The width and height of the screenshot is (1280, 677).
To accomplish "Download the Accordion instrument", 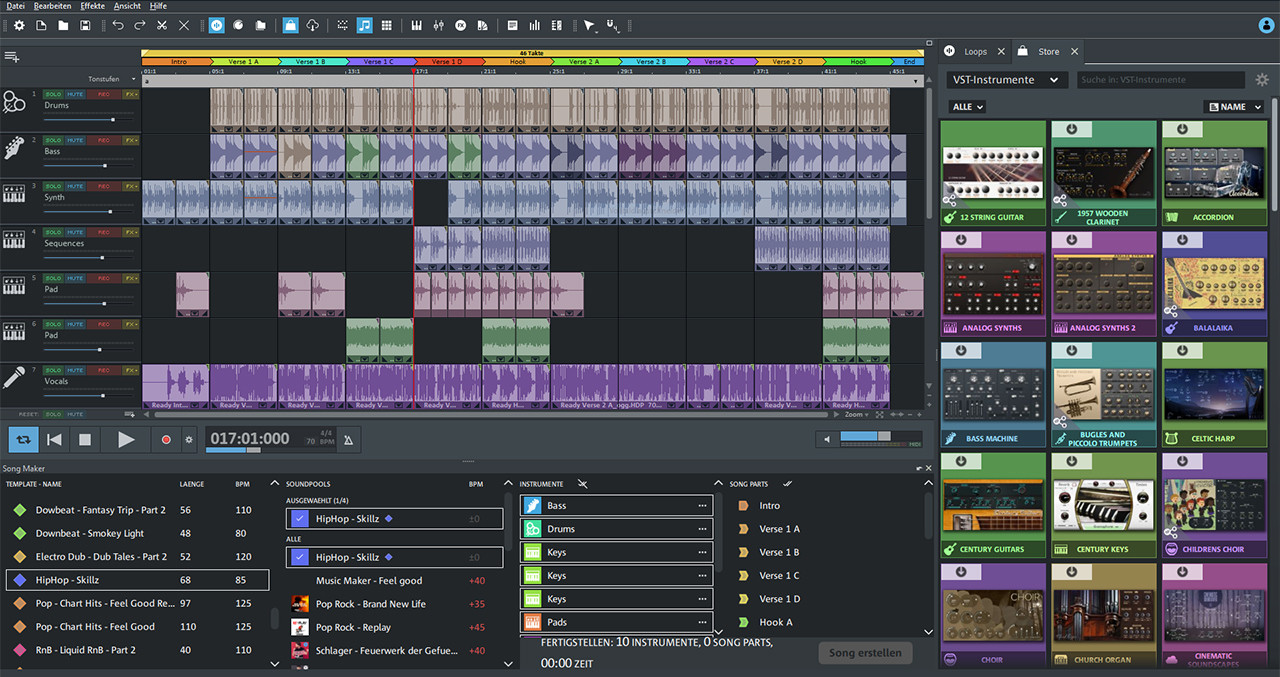I will pos(1182,128).
